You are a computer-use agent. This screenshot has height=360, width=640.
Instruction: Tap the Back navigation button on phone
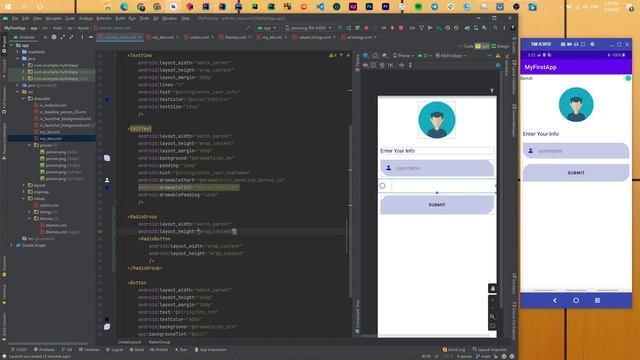point(555,300)
